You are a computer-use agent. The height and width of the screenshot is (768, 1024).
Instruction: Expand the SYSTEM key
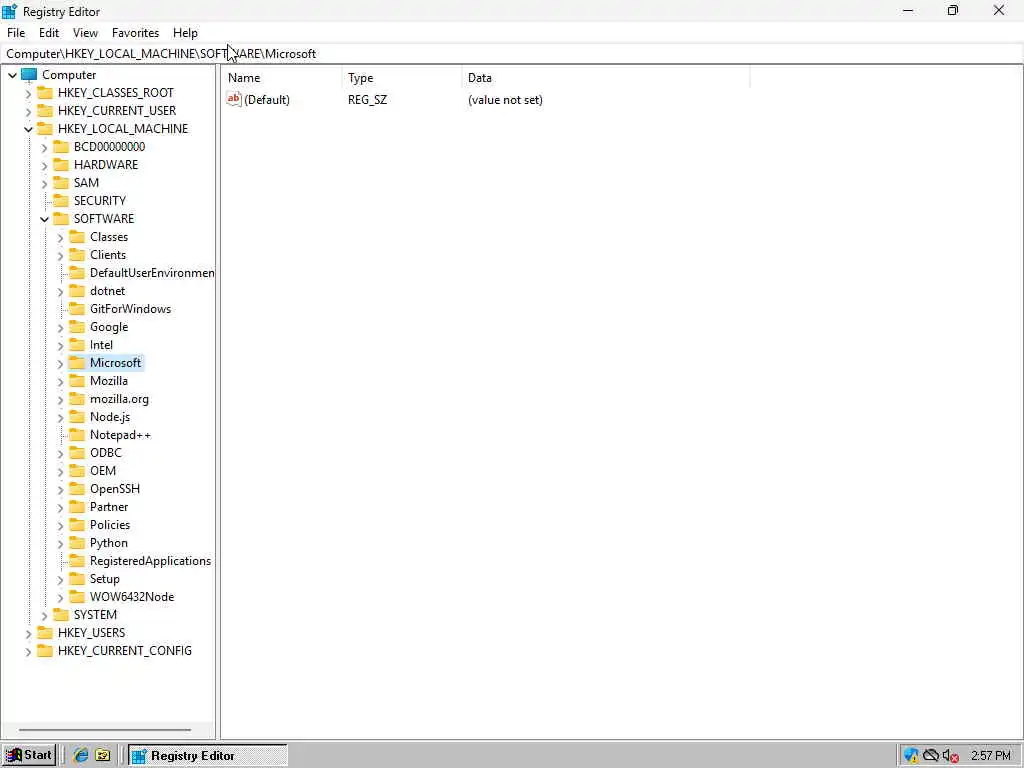click(x=44, y=616)
